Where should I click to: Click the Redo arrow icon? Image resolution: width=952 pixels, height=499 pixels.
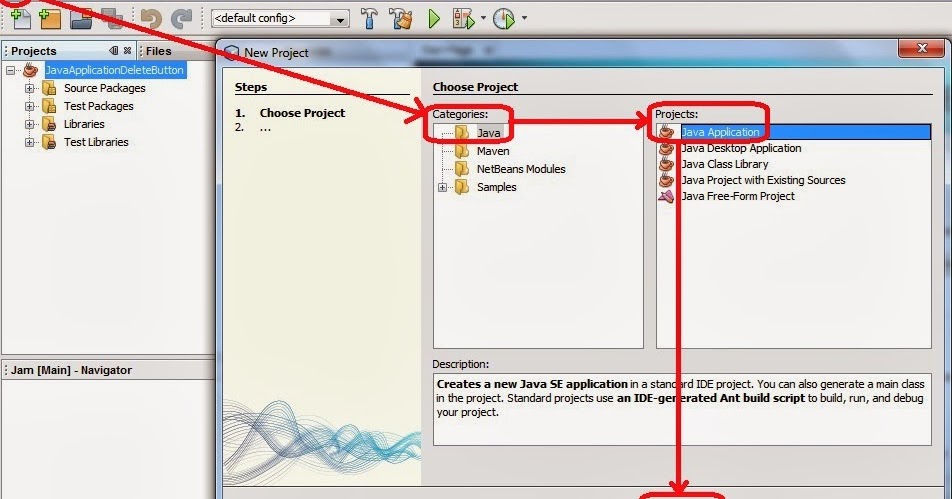[x=182, y=19]
